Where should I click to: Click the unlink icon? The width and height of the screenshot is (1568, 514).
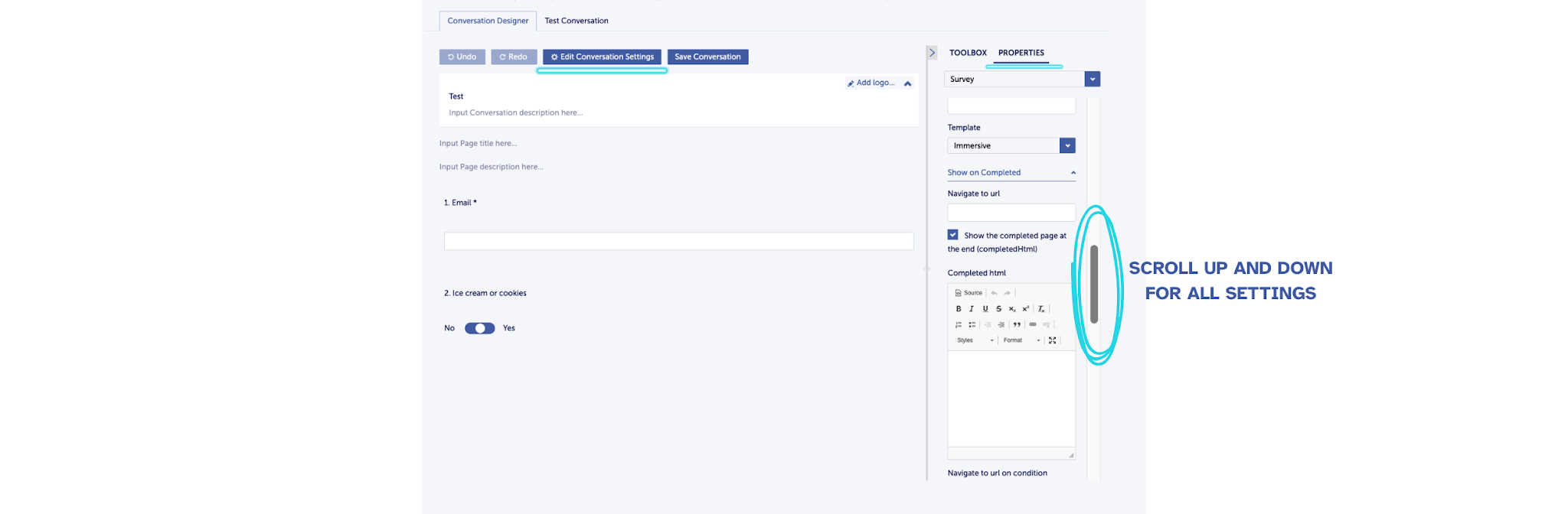point(1046,324)
